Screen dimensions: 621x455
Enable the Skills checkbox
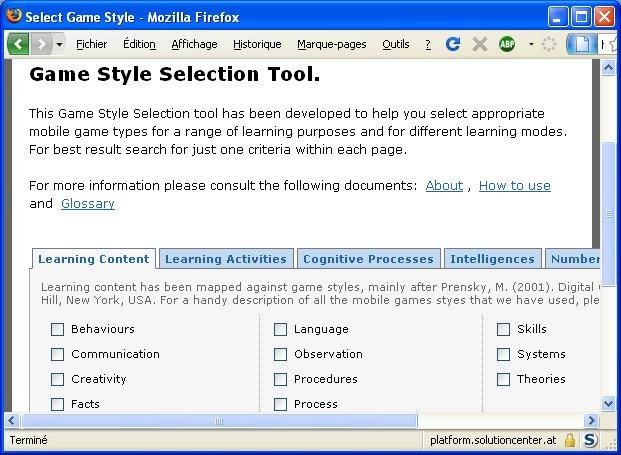point(503,329)
